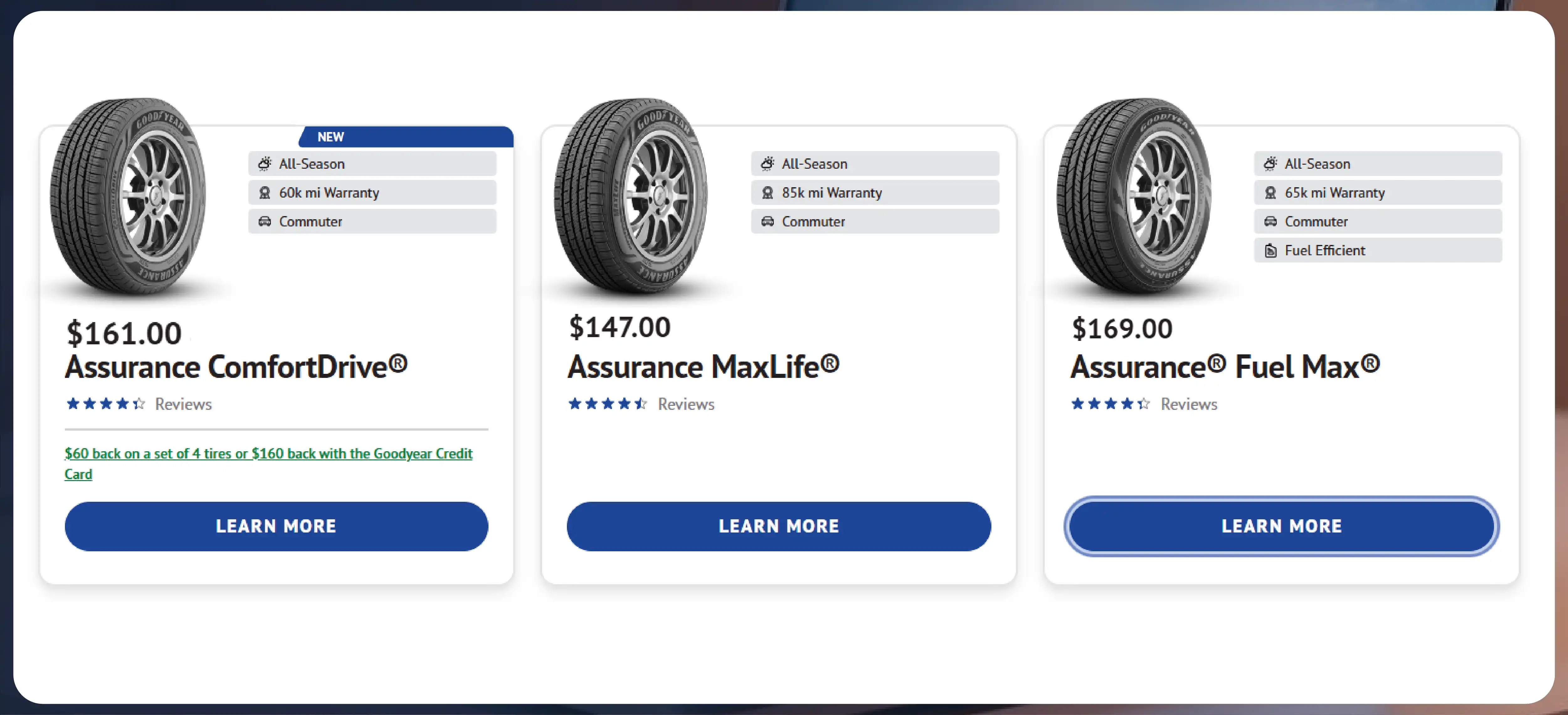Click the Fuel Efficient gas pump icon

point(1270,250)
